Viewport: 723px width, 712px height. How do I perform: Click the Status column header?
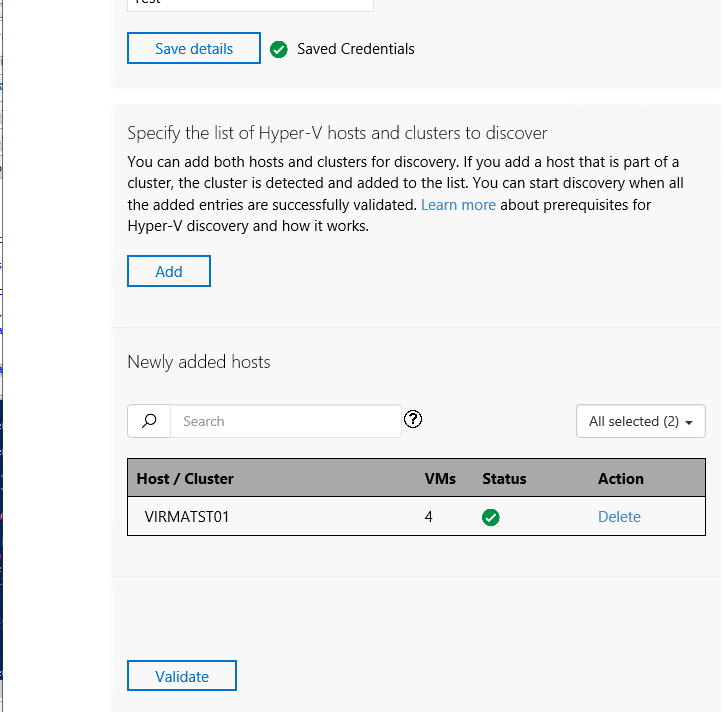pos(504,479)
